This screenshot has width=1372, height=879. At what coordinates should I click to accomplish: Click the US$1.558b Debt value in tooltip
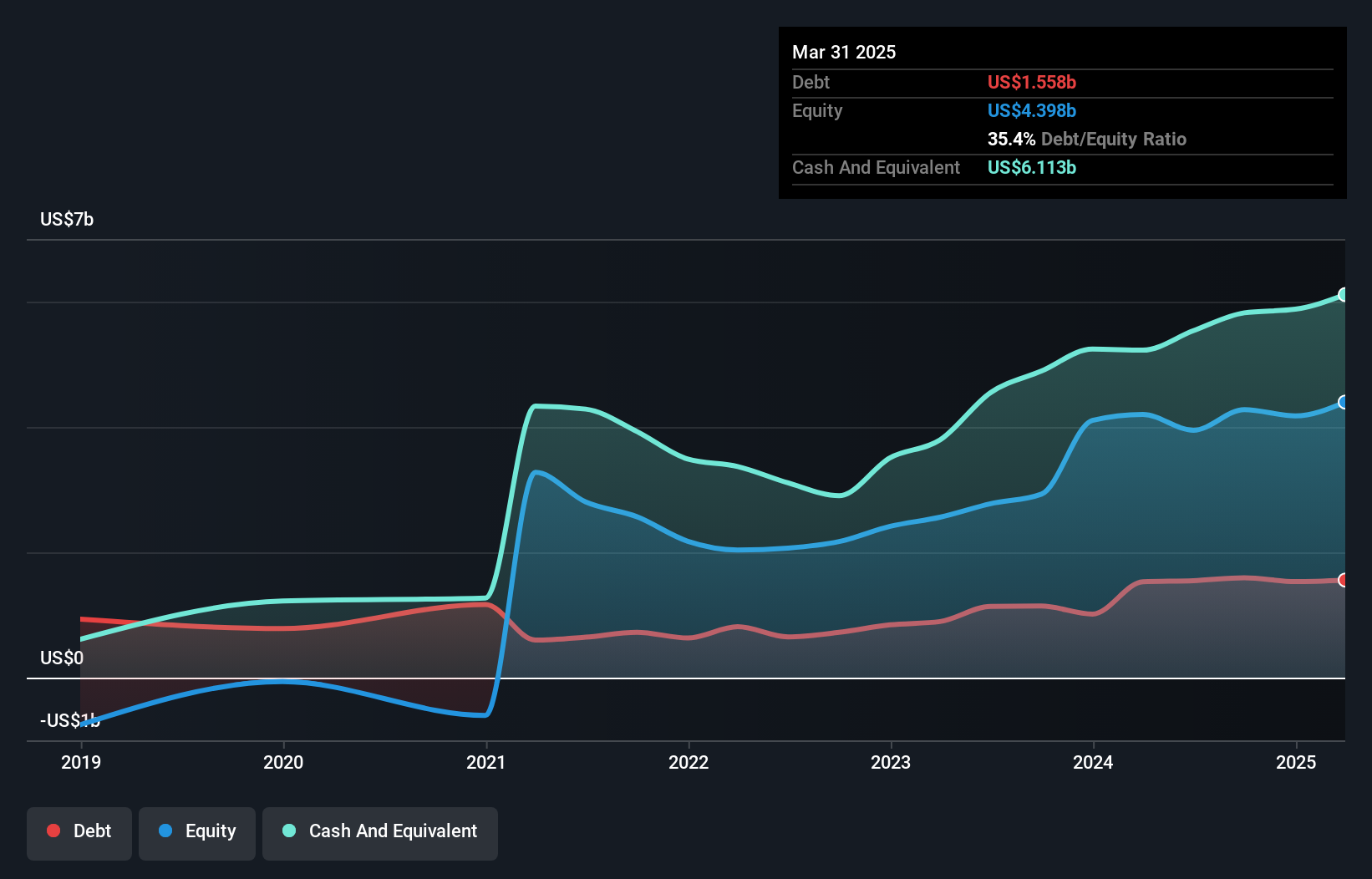1031,83
